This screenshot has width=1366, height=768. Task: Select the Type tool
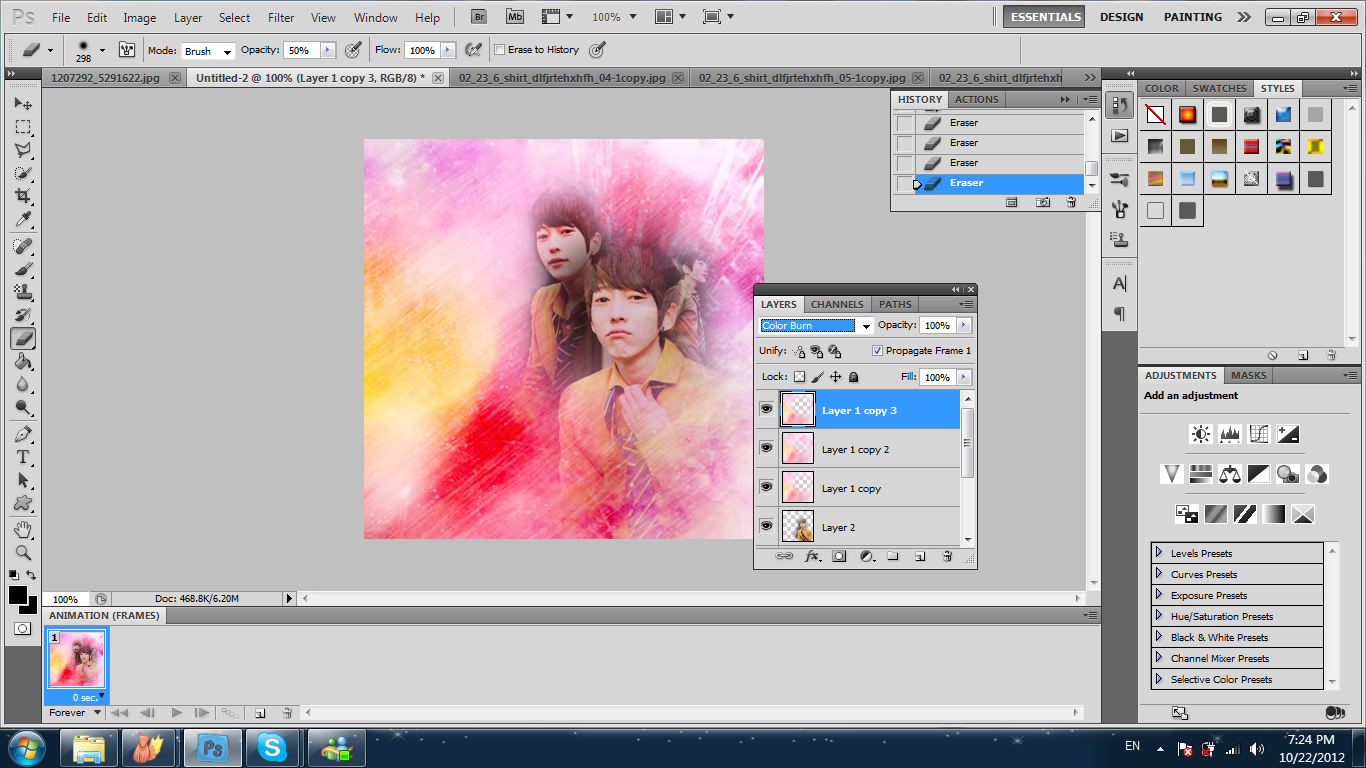tap(23, 457)
